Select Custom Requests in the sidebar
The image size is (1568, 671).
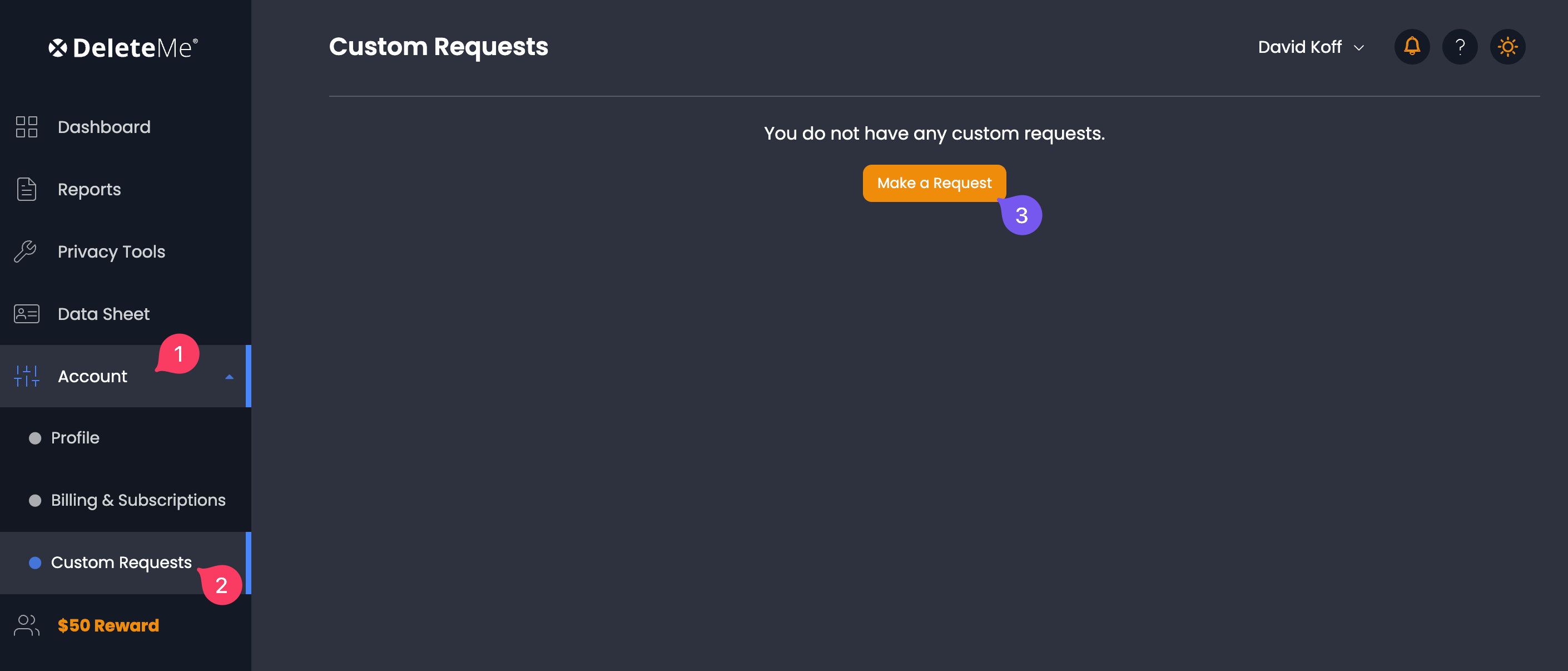click(x=121, y=563)
